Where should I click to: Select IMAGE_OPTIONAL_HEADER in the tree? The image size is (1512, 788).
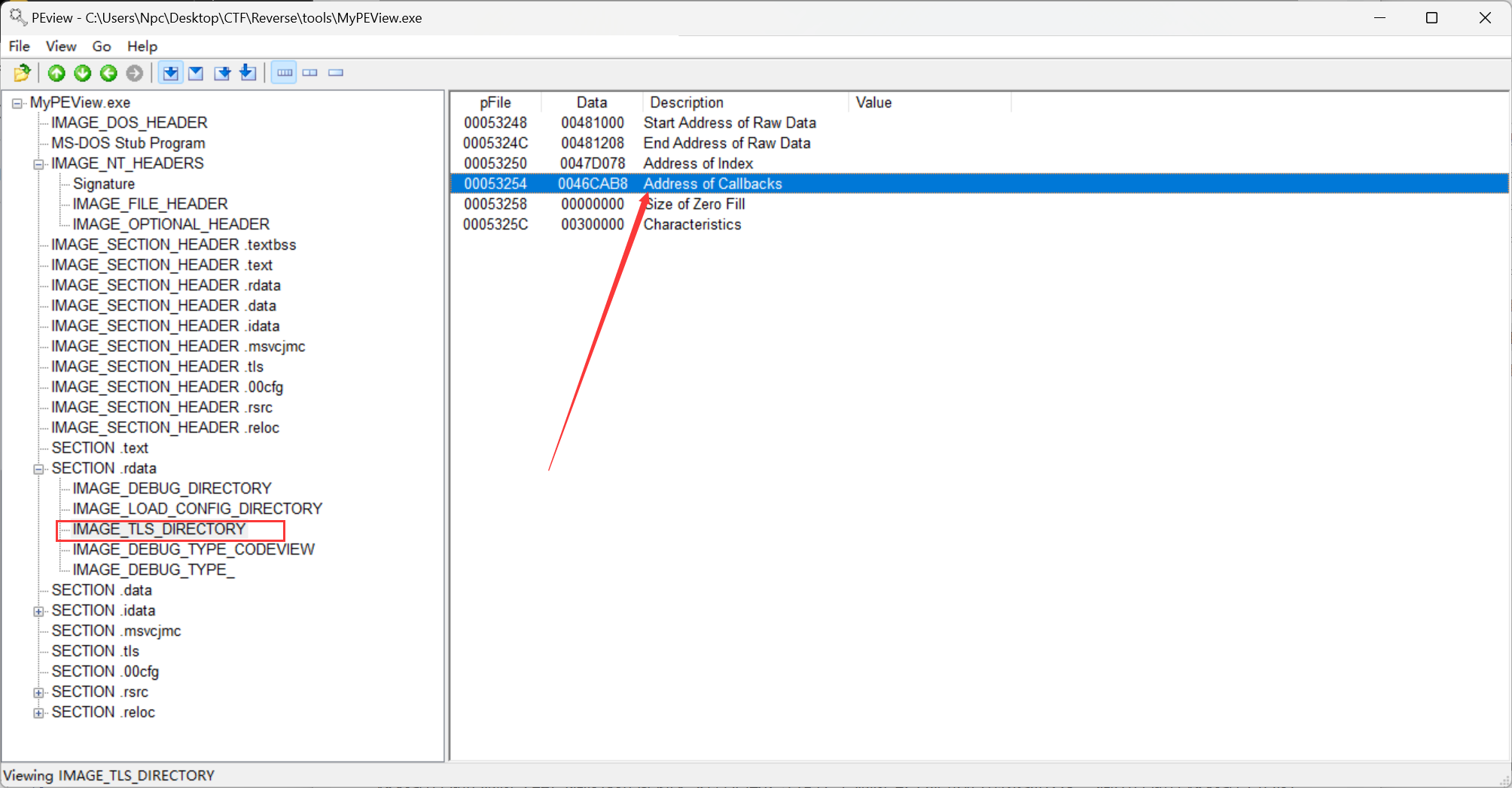[171, 224]
